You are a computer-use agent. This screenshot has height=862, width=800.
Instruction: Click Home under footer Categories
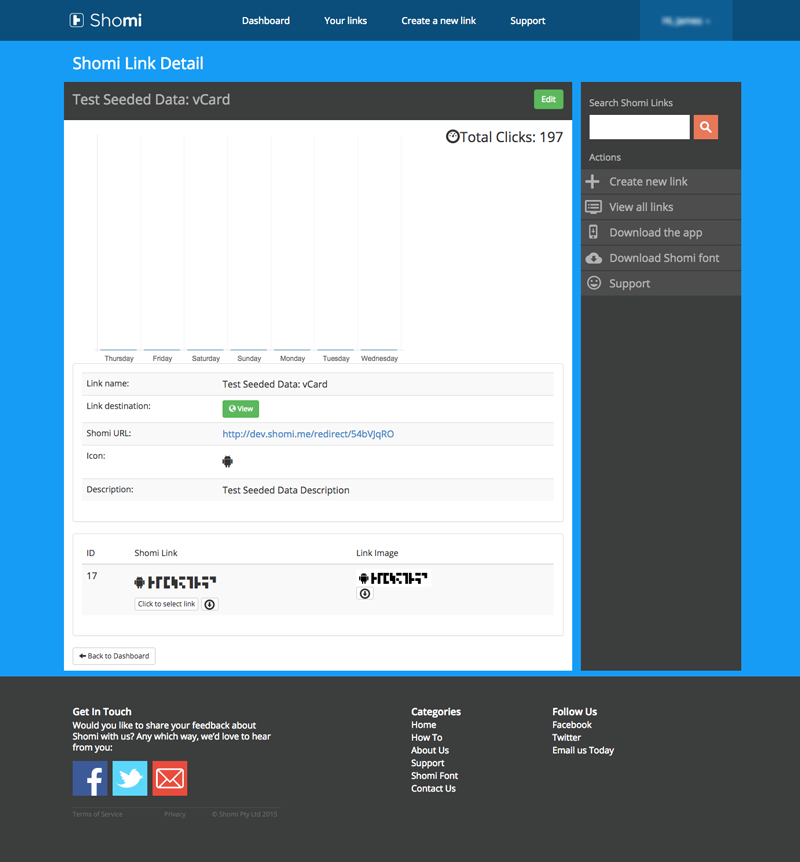click(423, 725)
